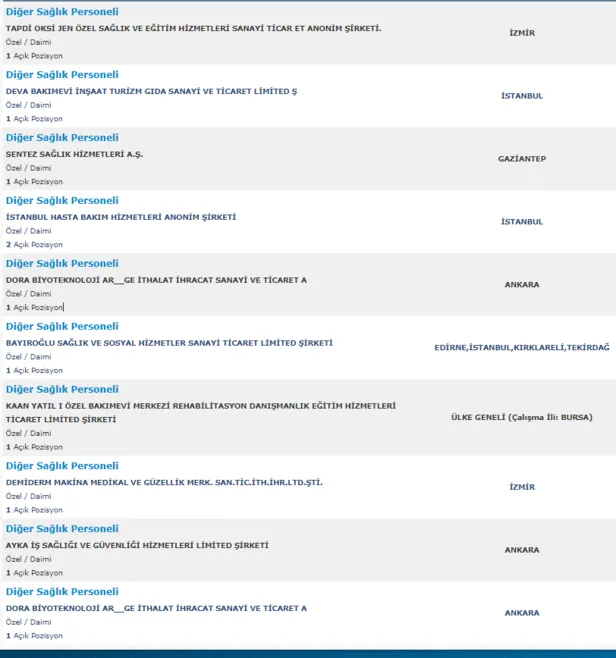Image resolution: width=616 pixels, height=658 pixels.
Task: Select BAYIROĞLU SAĞLIK VE SOSYAL HİZMETLER name
Action: click(169, 343)
